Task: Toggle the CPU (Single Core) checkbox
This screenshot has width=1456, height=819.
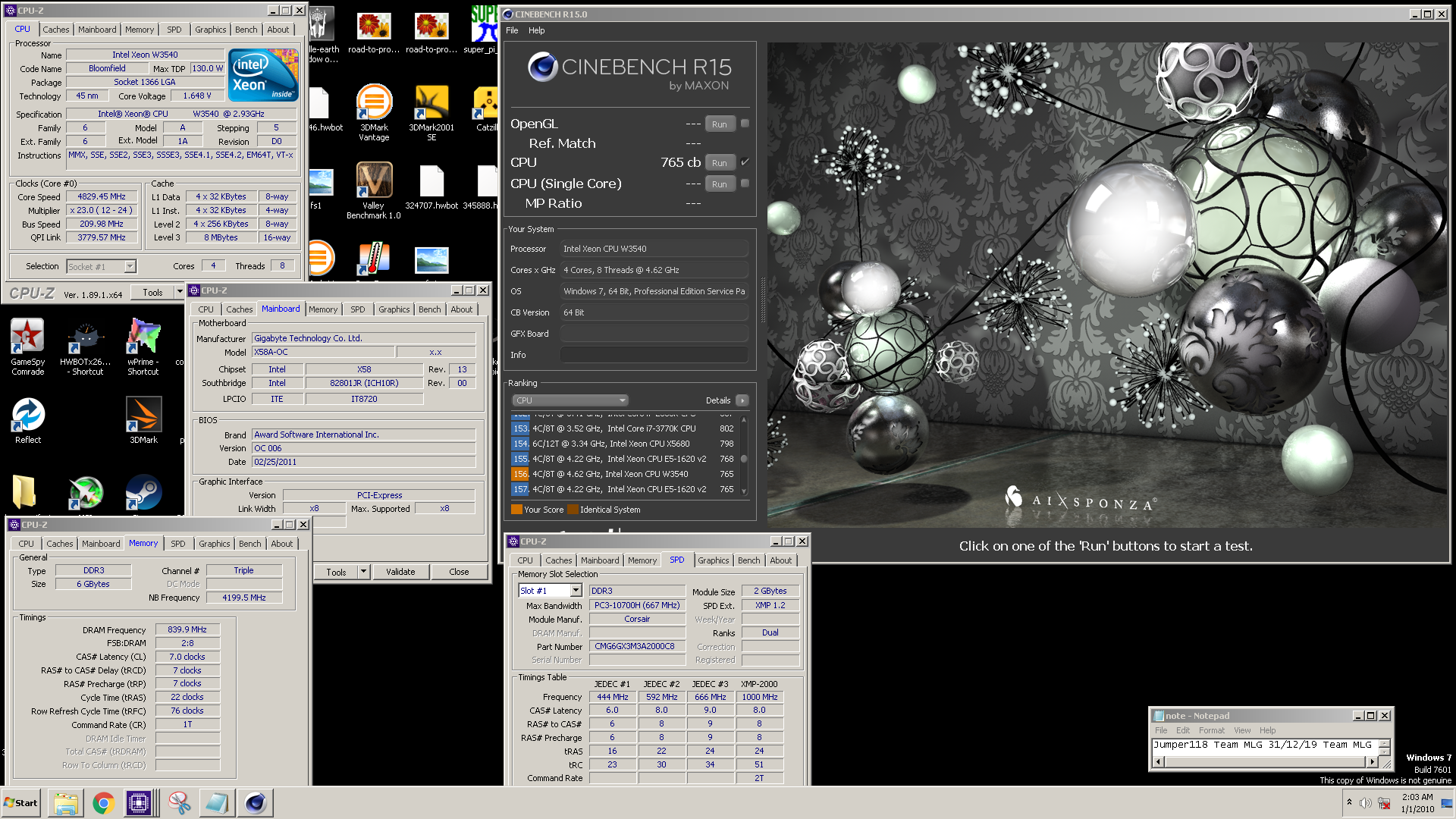Action: [x=745, y=183]
